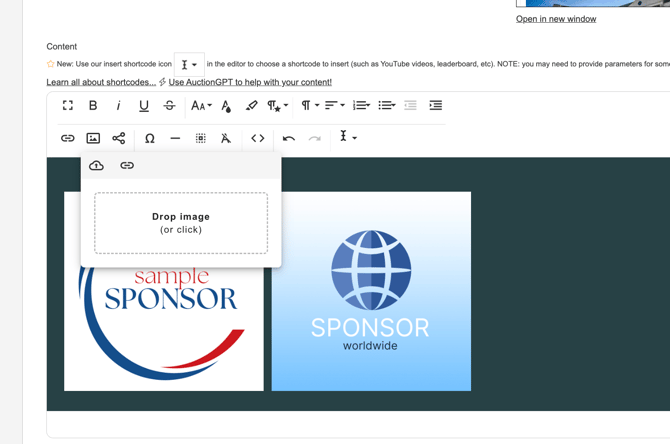
Task: Increase indent of the paragraph
Action: pos(436,105)
